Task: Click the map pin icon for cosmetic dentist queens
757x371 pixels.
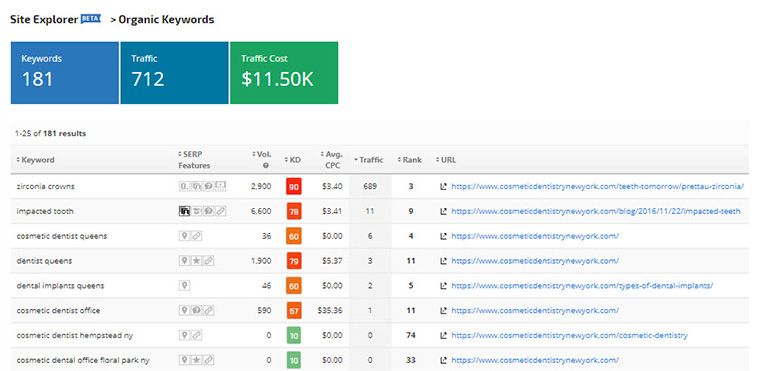Action: coord(184,236)
